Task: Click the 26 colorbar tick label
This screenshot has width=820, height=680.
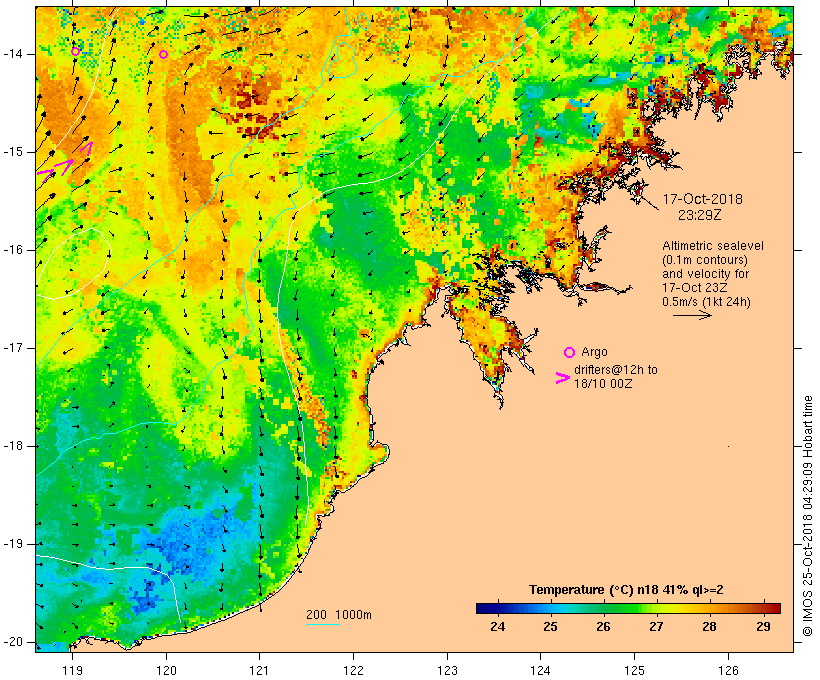Action: click(x=603, y=626)
